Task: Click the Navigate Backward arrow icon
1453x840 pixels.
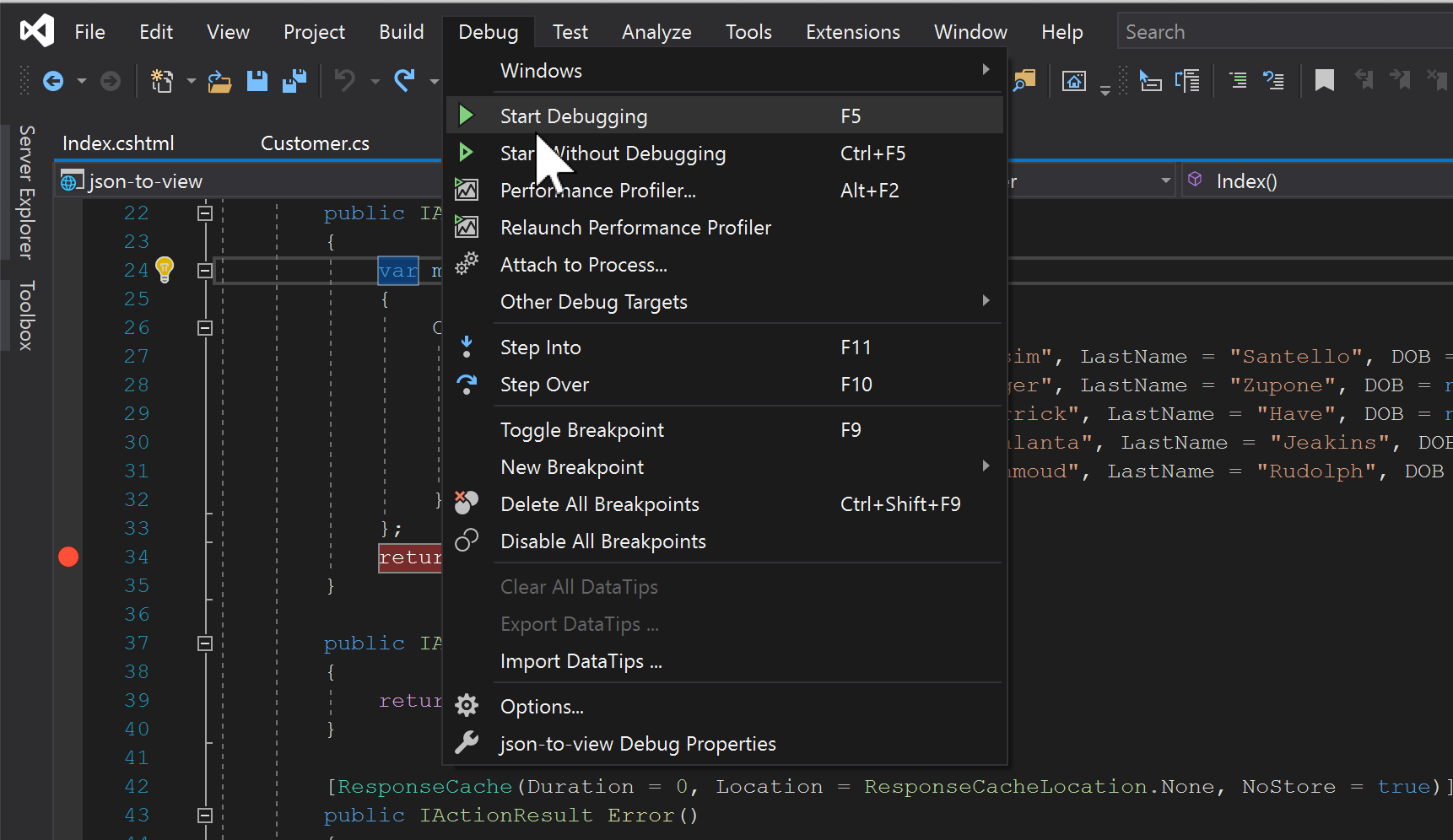Action: [52, 80]
